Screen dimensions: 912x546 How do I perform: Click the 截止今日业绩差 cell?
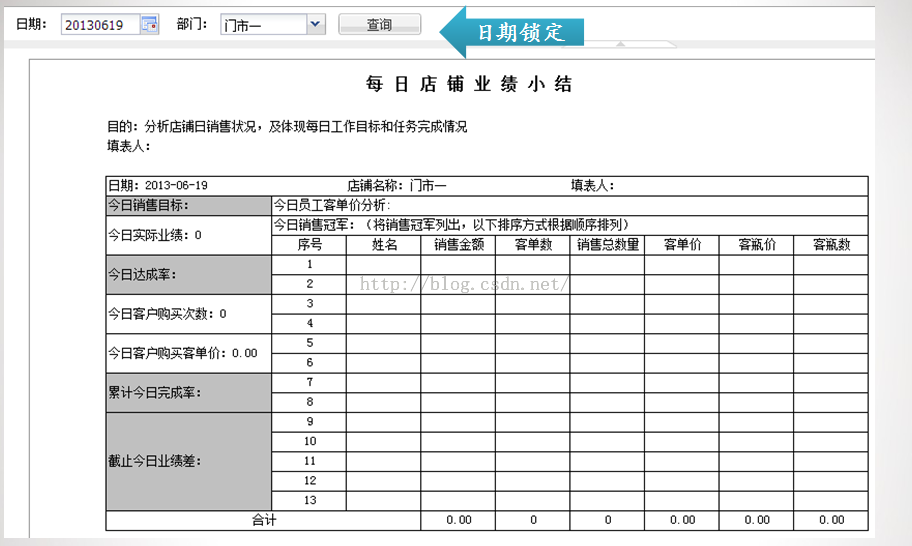(x=188, y=461)
